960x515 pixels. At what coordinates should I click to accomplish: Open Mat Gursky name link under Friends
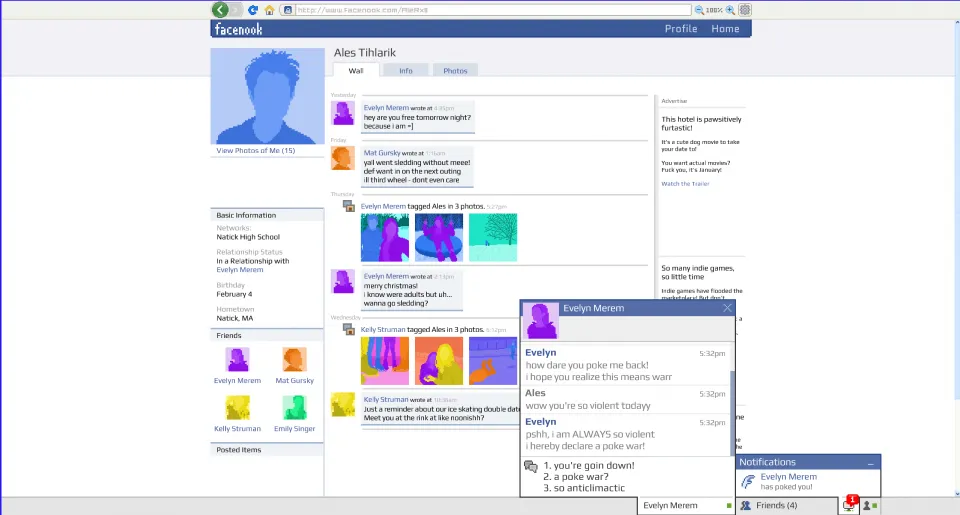294,380
